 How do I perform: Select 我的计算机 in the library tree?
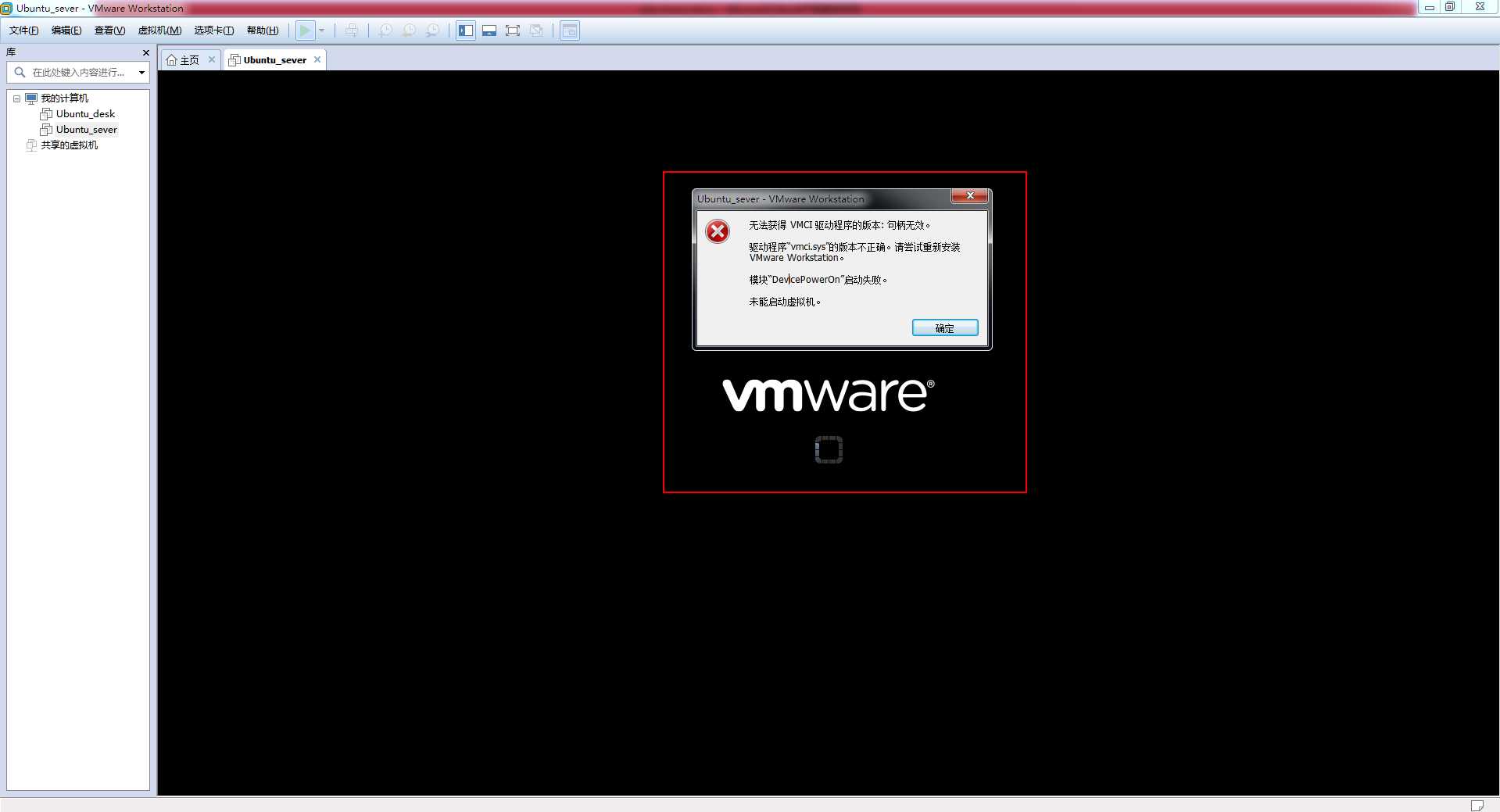tap(64, 98)
